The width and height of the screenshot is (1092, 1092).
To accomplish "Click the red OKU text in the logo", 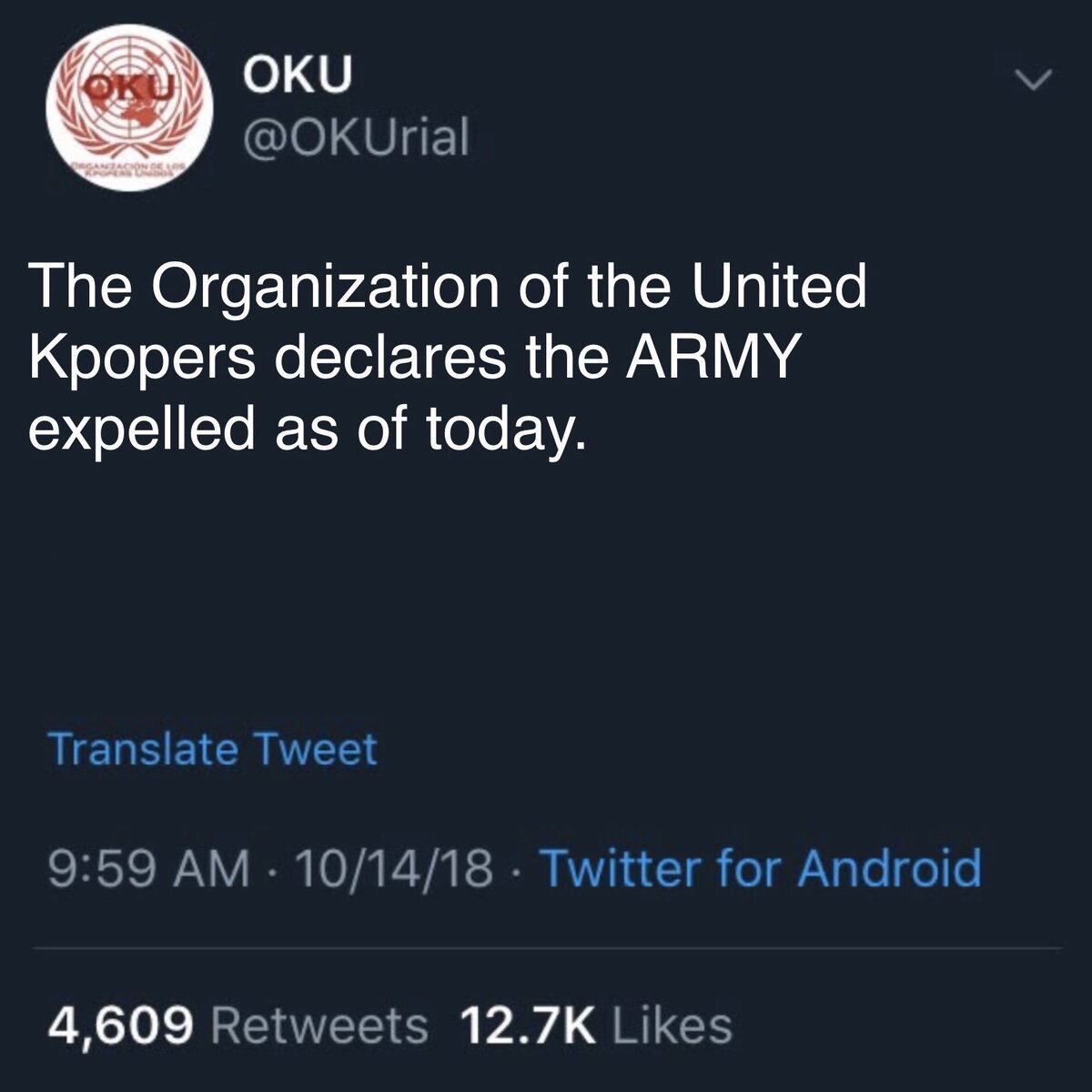I will [x=126, y=87].
